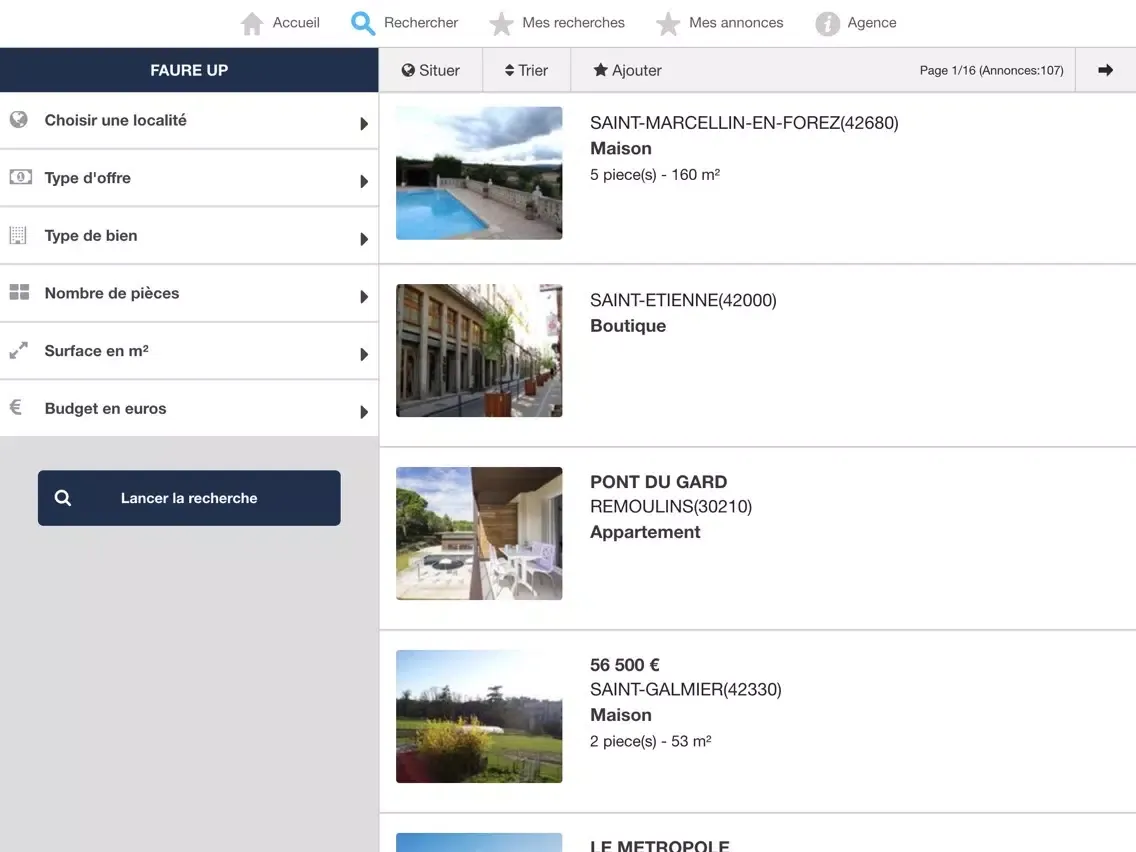Expand Budget en euros arrow

click(364, 412)
